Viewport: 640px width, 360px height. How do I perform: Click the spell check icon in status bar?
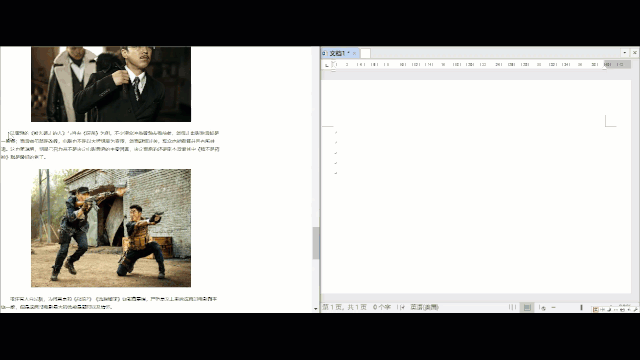click(x=401, y=307)
